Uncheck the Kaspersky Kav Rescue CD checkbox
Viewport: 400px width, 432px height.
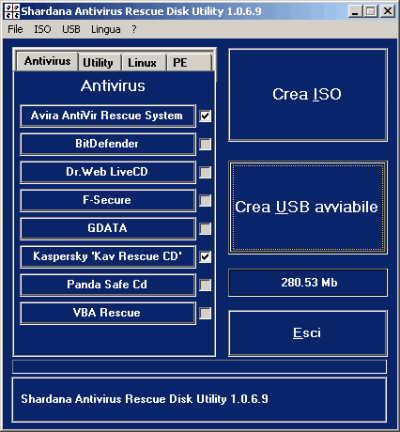click(x=205, y=257)
